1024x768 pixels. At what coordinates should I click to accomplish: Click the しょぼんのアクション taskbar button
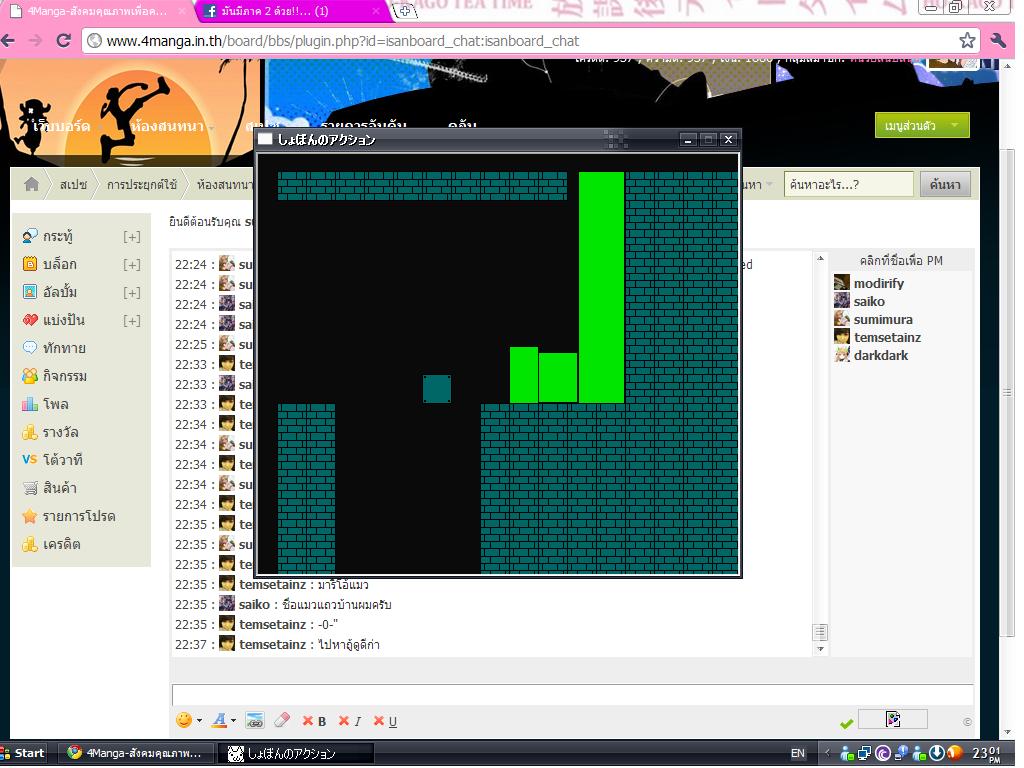[296, 754]
